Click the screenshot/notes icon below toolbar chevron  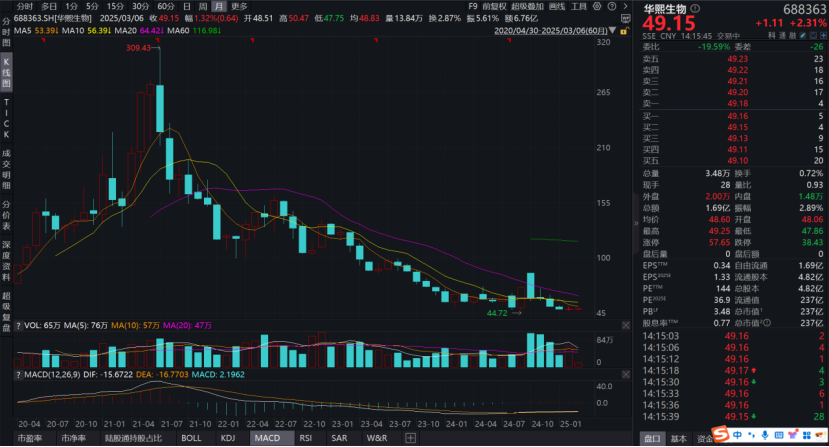coord(625,19)
